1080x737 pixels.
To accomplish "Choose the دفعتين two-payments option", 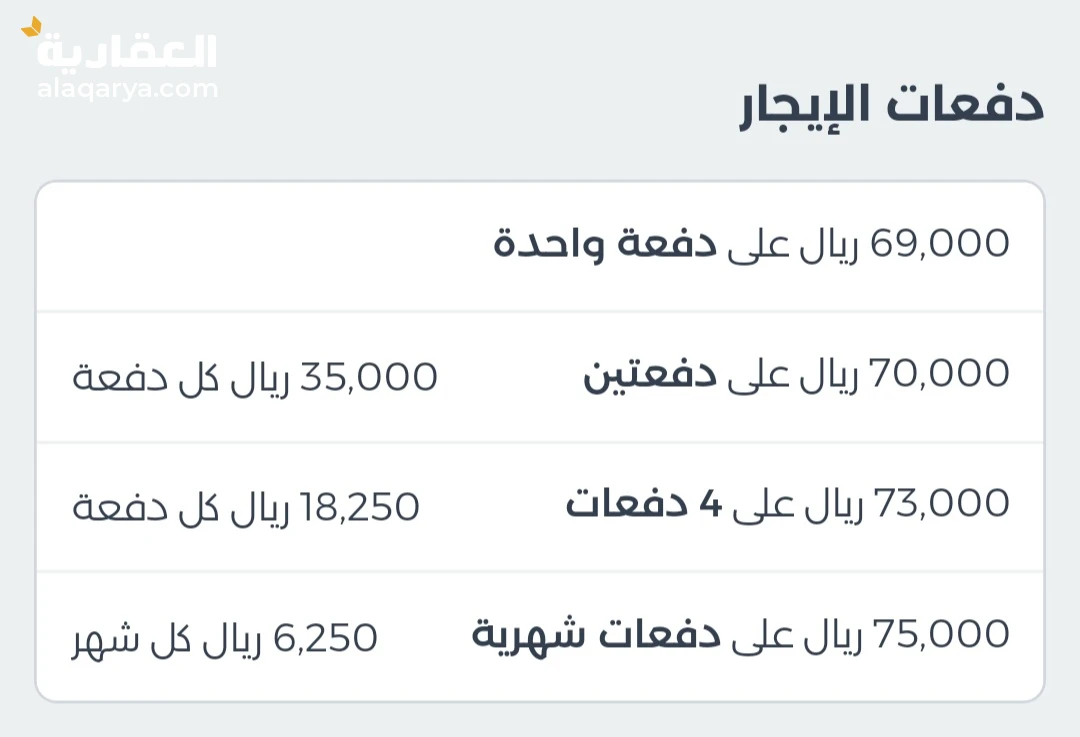I will pyautogui.click(x=650, y=375).
